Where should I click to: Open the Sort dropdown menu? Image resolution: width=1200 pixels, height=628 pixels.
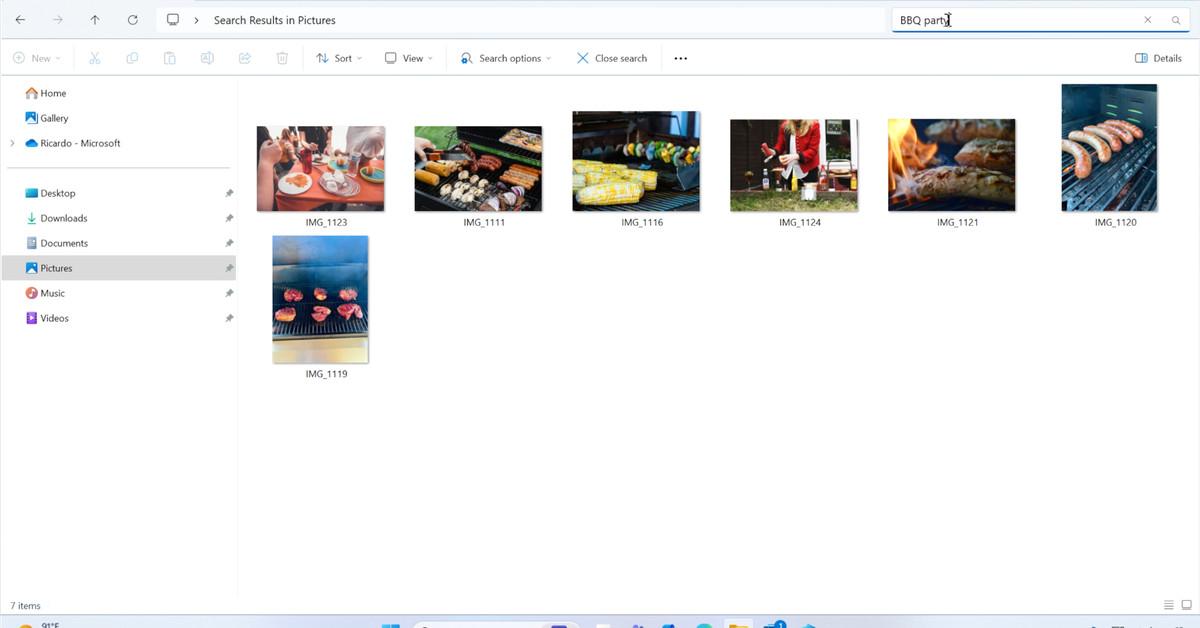(x=339, y=58)
